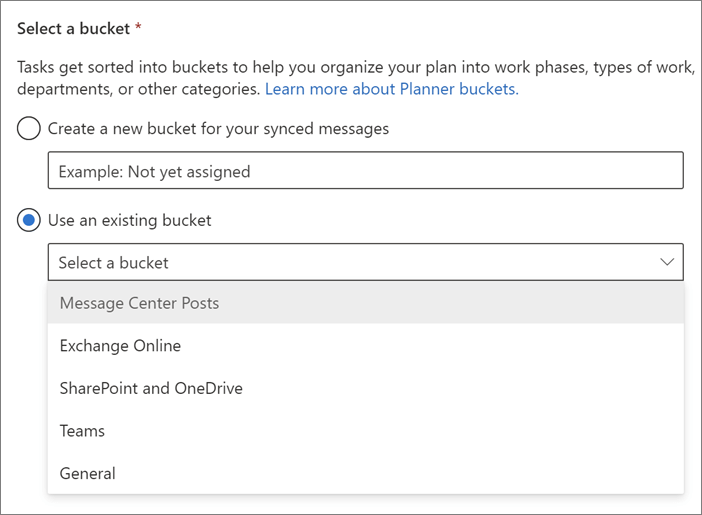Click the 'Create a new bucket for your synced messages' label
This screenshot has width=702, height=515.
pyautogui.click(x=218, y=129)
